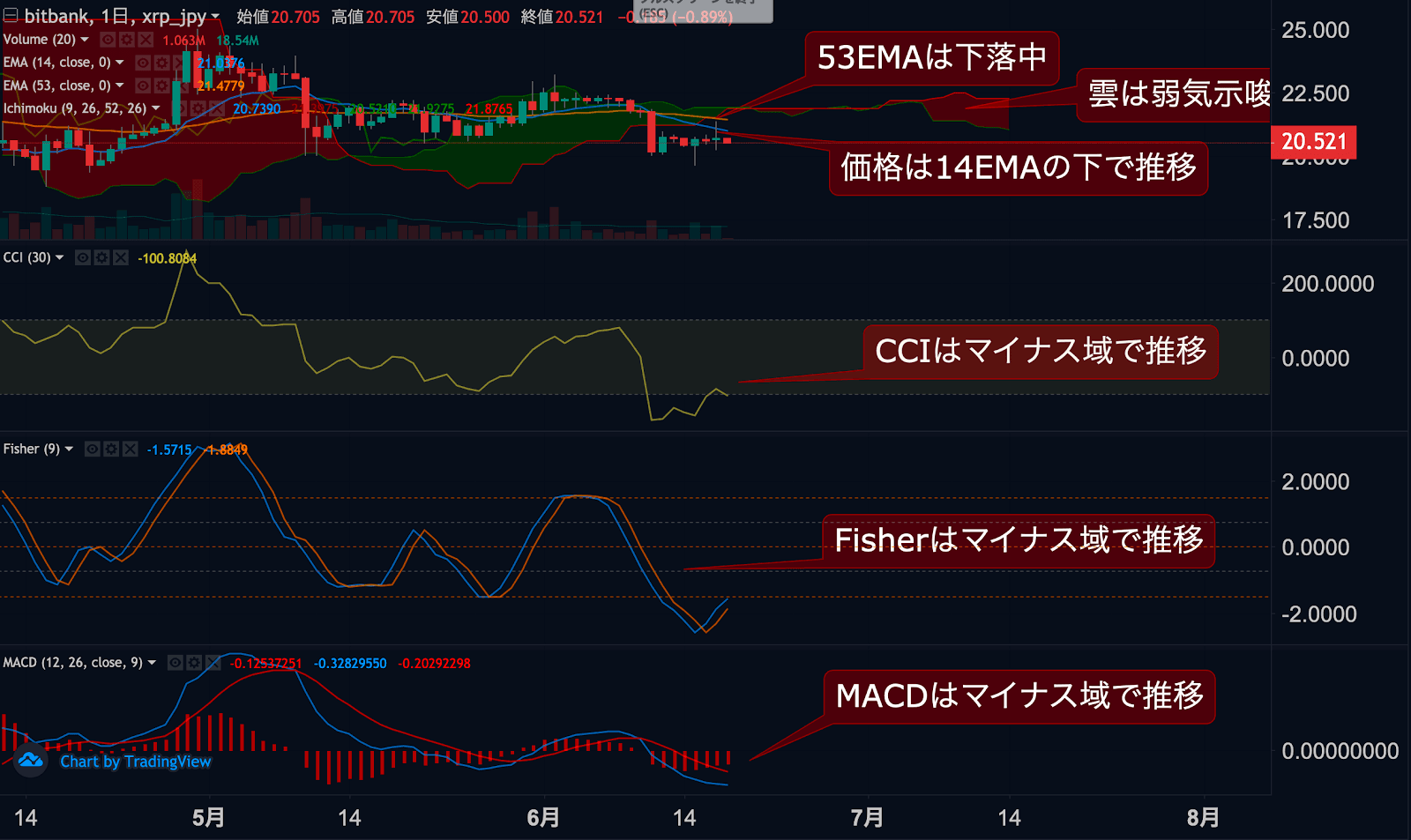This screenshot has width=1411, height=840.
Task: Open Fisher indicator settings gear
Action: click(x=111, y=450)
